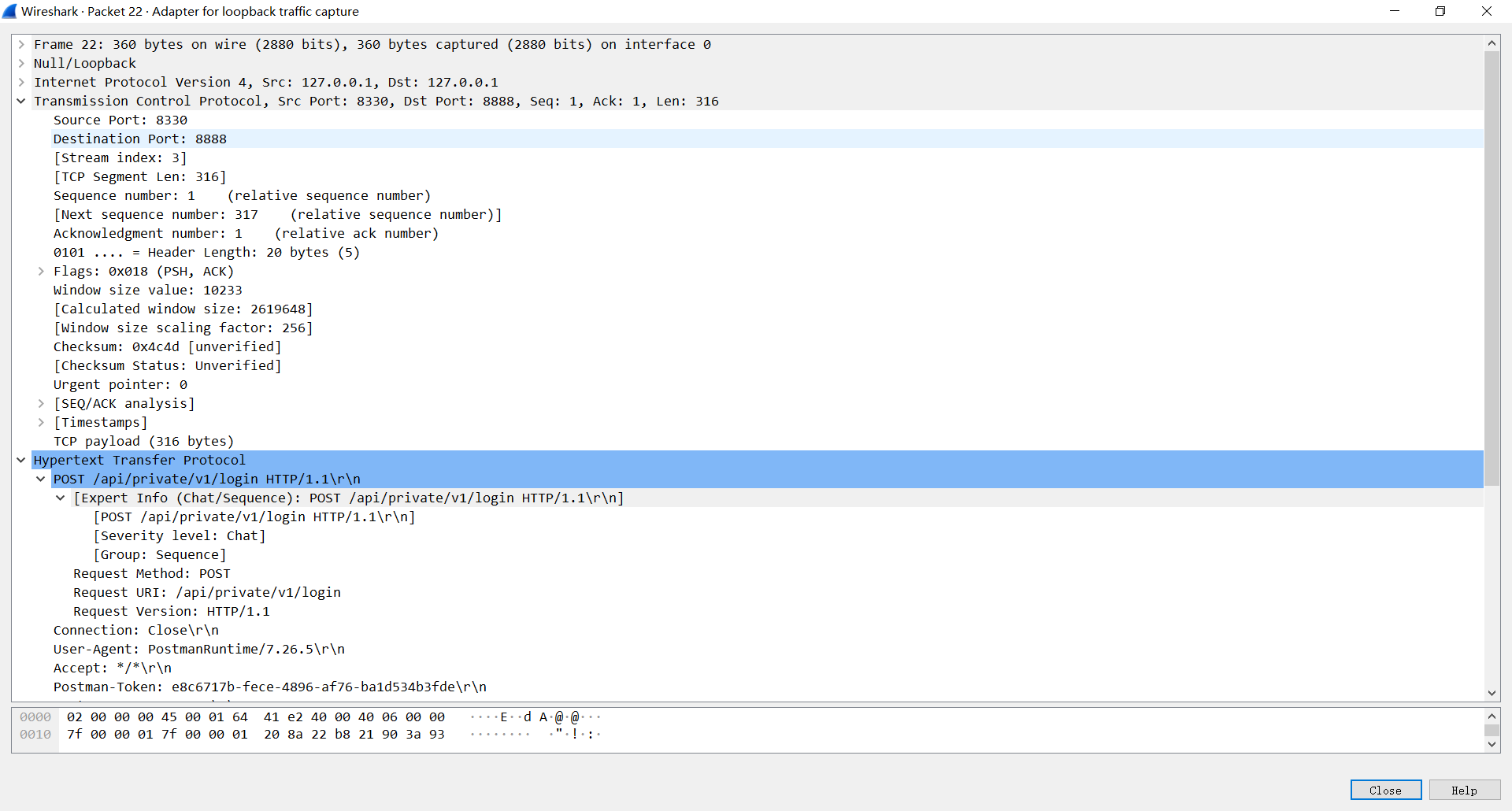
Task: Expand the Flags: 0x018 (PSH, ACK) node
Action: tap(41, 272)
